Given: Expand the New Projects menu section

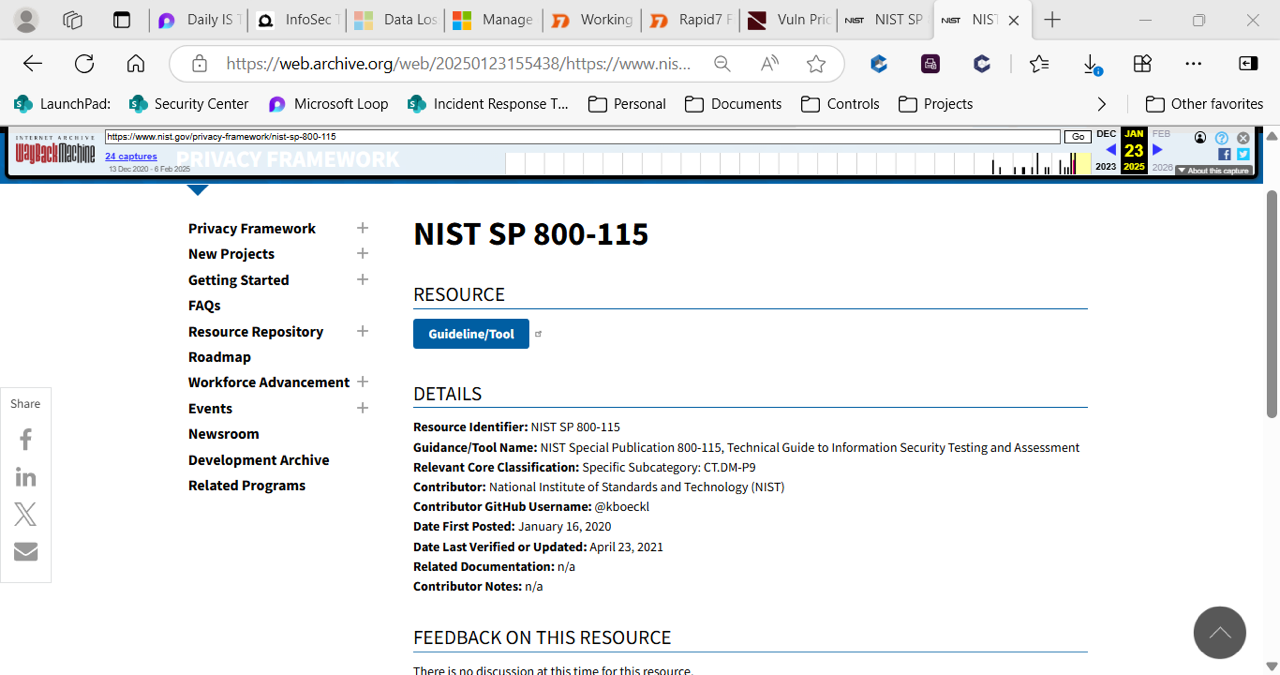Looking at the screenshot, I should 362,254.
